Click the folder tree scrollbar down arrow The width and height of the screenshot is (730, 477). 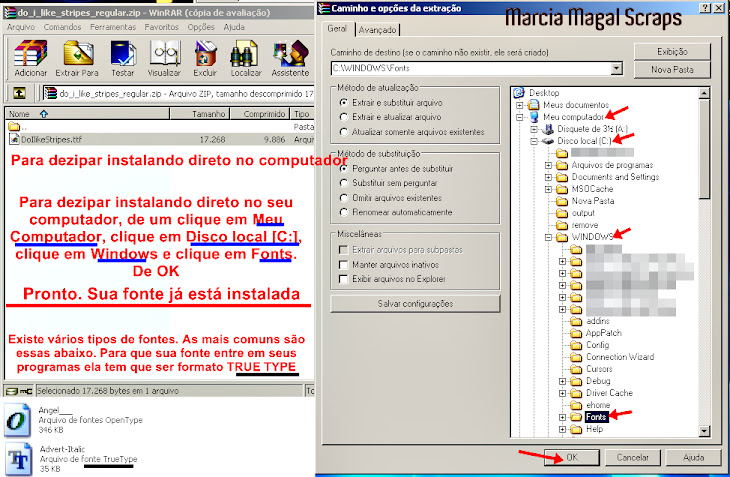coord(704,431)
